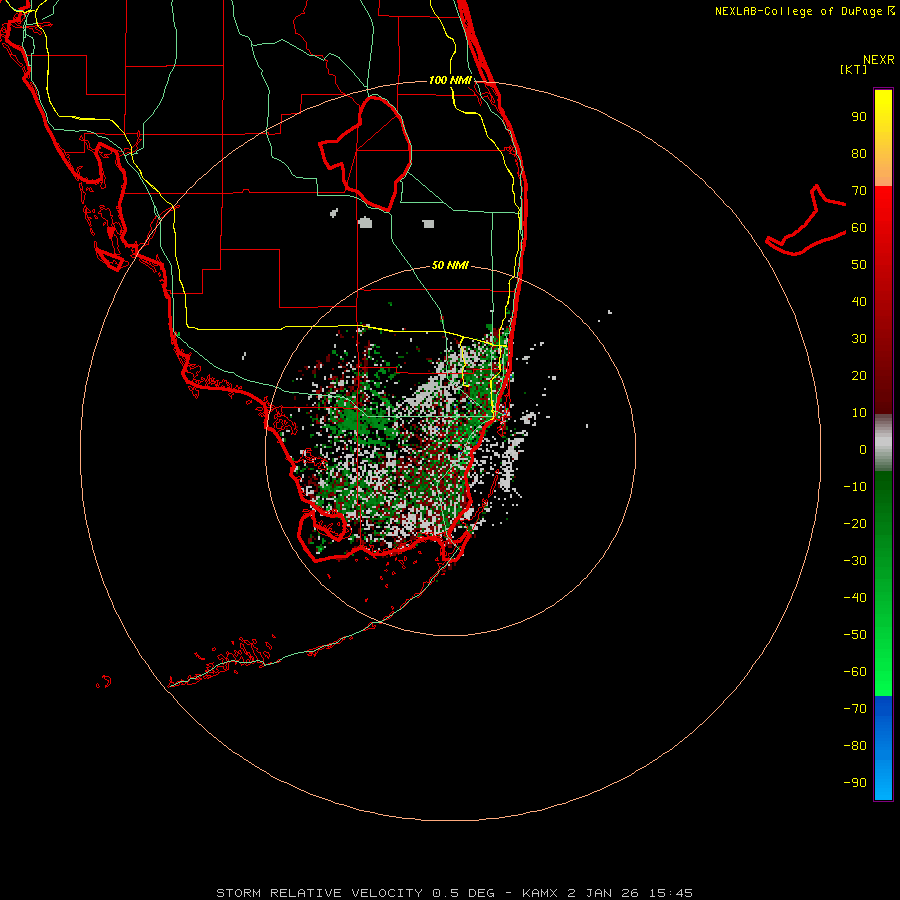900x900 pixels.
Task: Click the 80 value on the velocity scale
Action: (859, 154)
